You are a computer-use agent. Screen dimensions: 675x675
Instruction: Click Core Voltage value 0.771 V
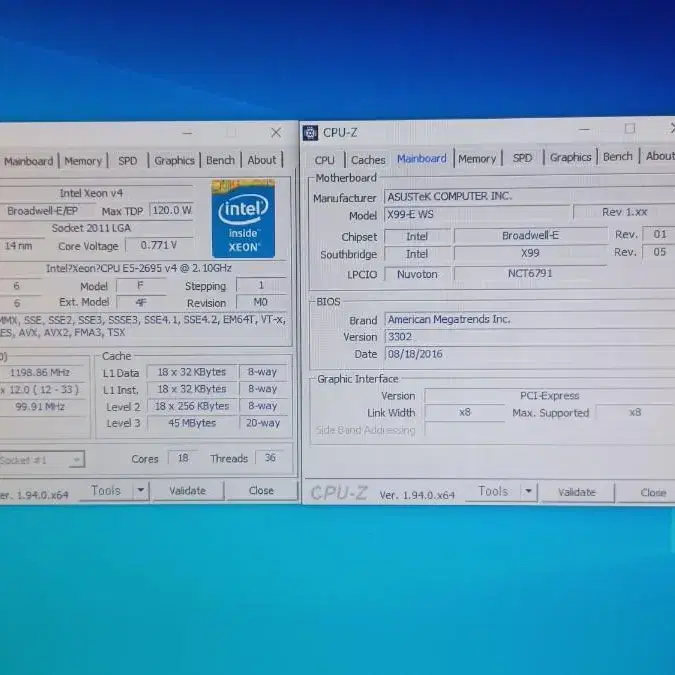(159, 245)
